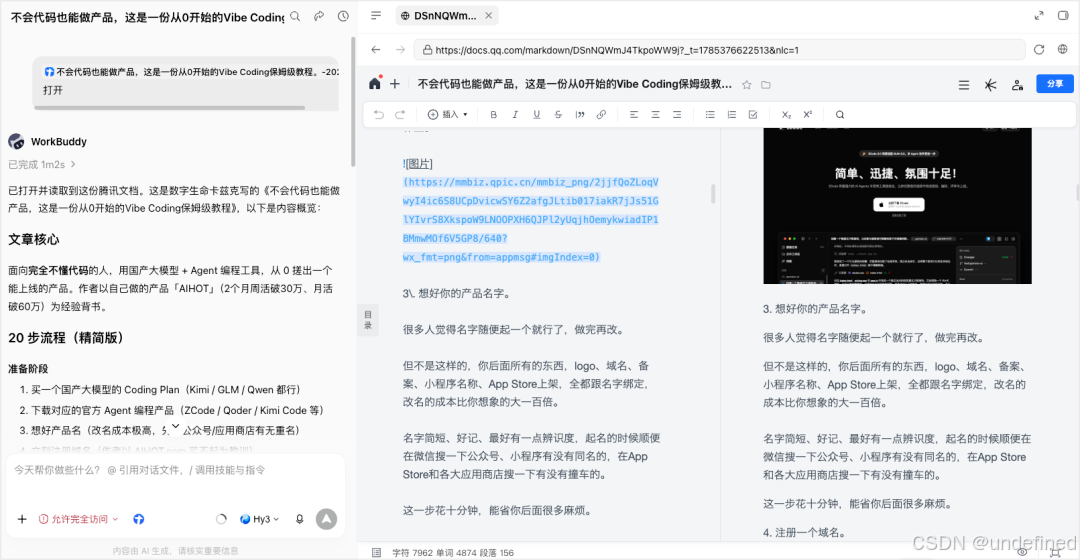
Task: Apply subscript formatting
Action: [x=786, y=114]
